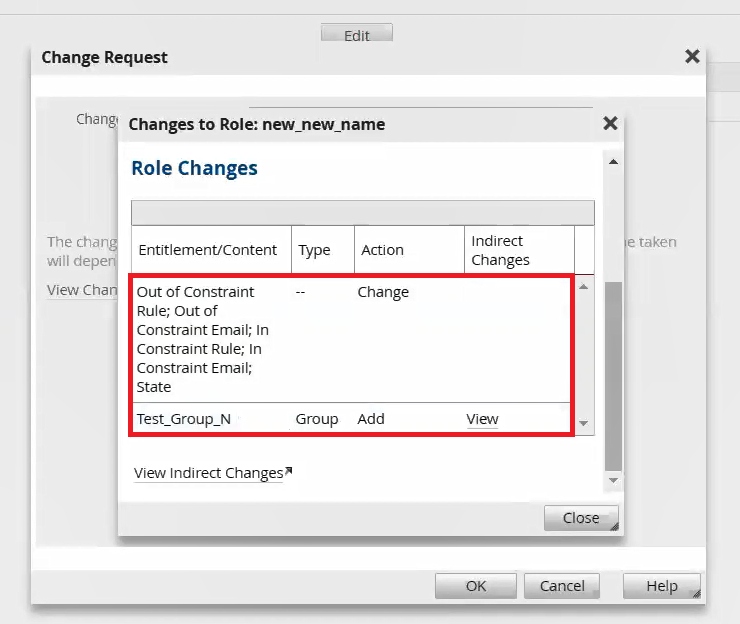The height and width of the screenshot is (624, 740).
Task: Close the Change Request dialog with X
Action: pos(691,57)
